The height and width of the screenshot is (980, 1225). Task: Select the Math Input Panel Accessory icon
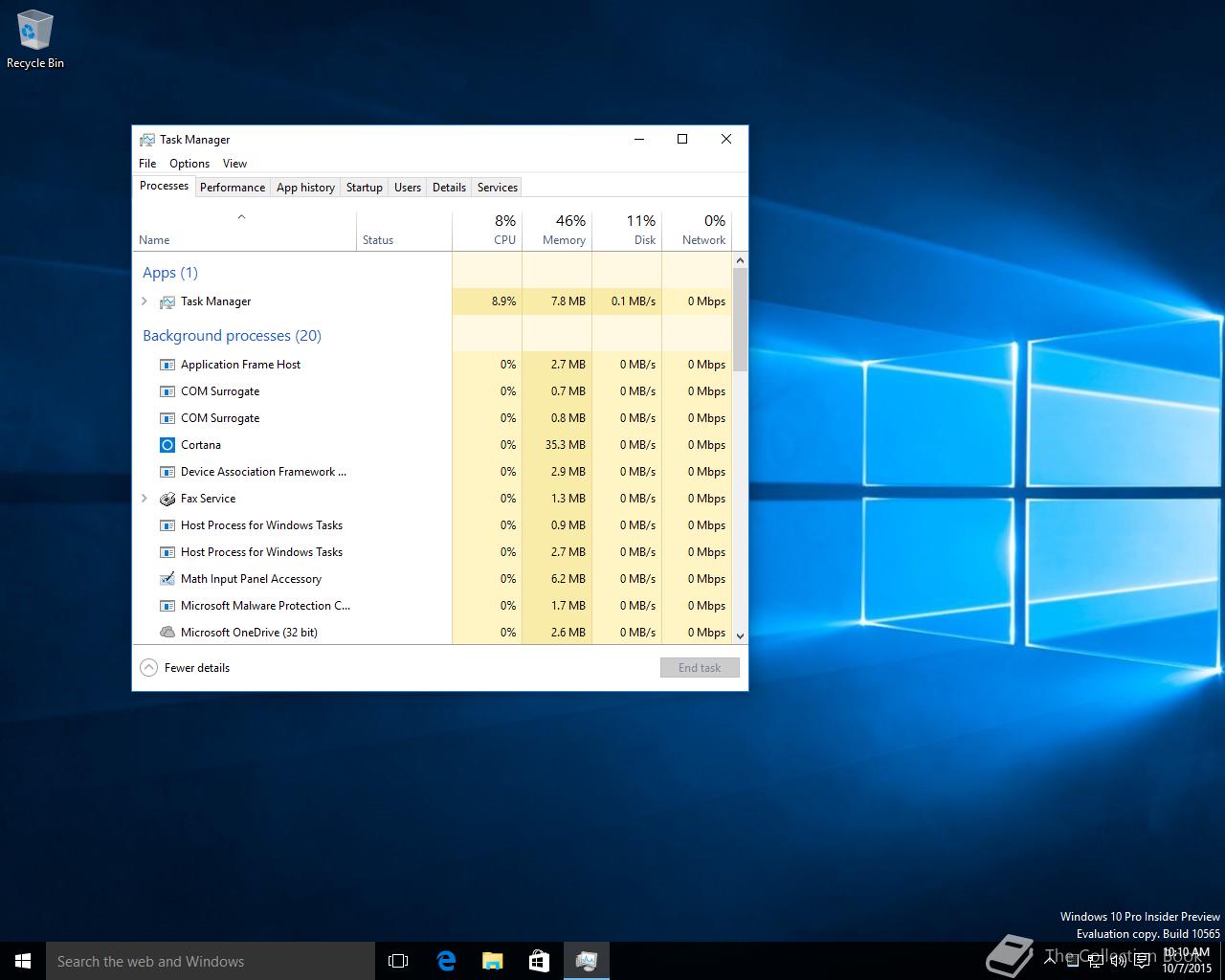coord(167,579)
